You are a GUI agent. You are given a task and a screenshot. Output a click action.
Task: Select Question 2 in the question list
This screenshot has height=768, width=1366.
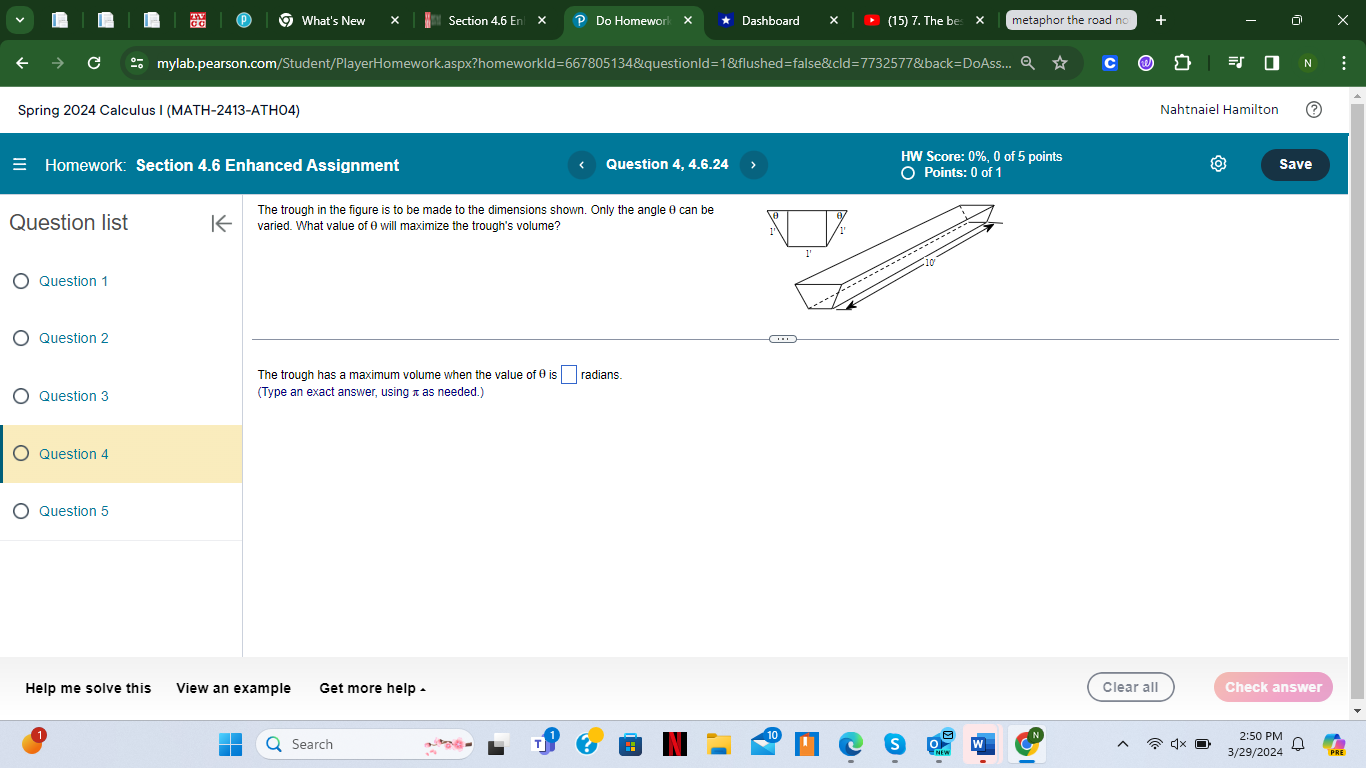pyautogui.click(x=73, y=338)
